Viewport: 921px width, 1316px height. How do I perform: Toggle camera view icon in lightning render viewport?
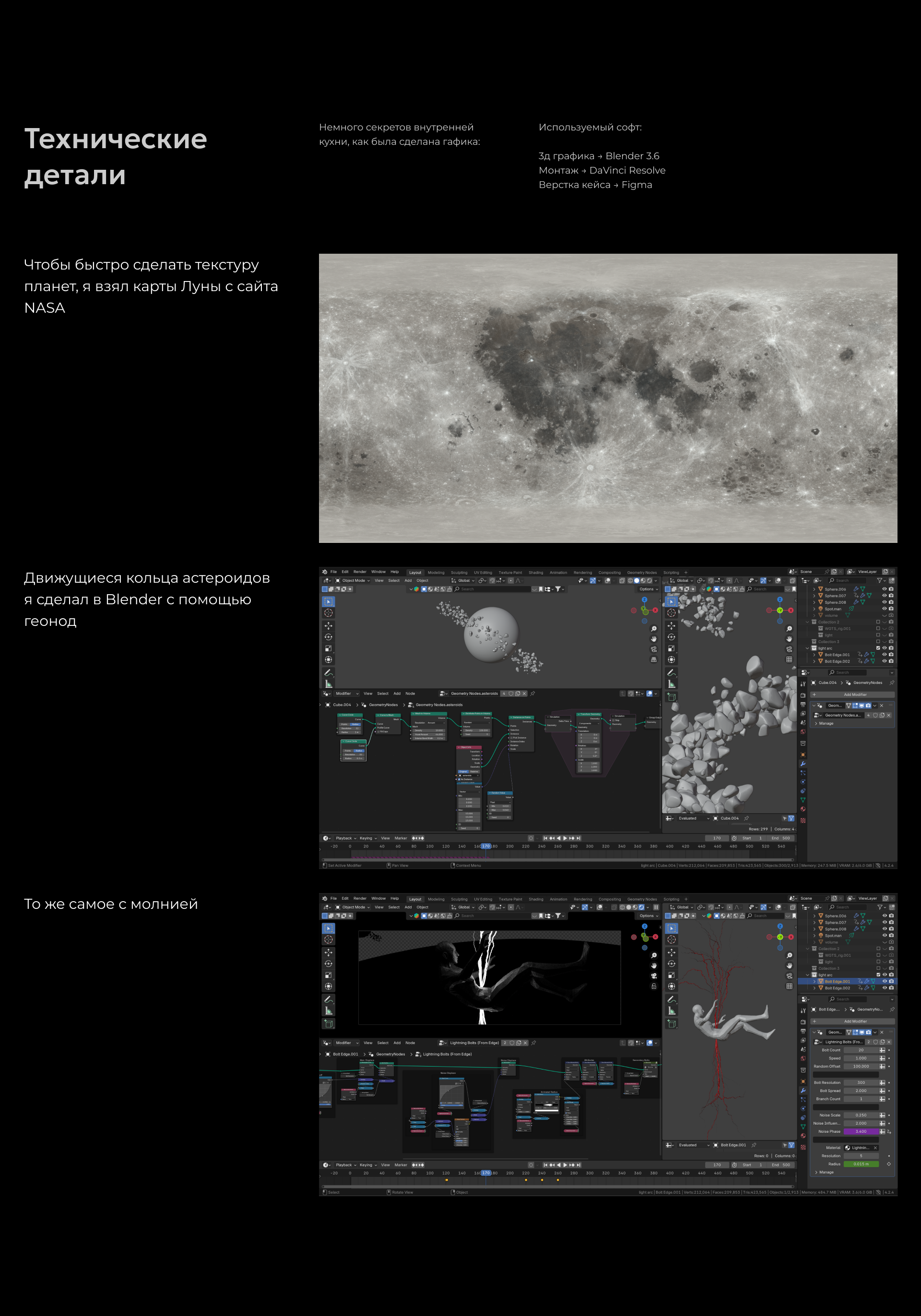(x=653, y=975)
